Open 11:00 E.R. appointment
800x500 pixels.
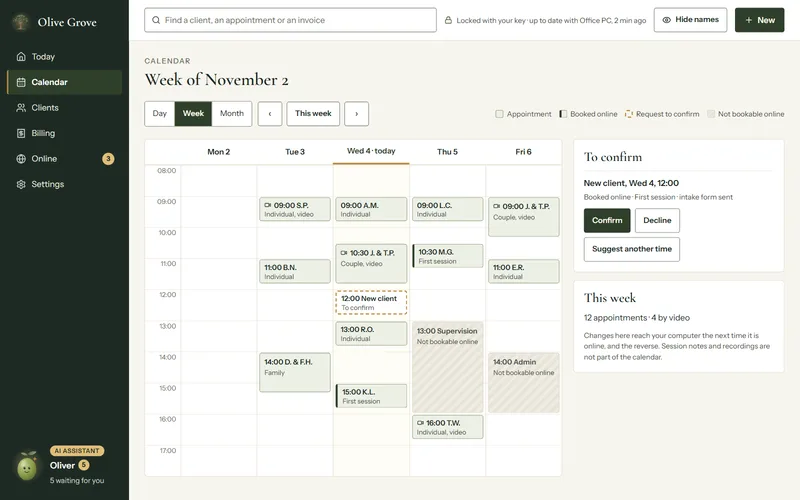pos(523,271)
